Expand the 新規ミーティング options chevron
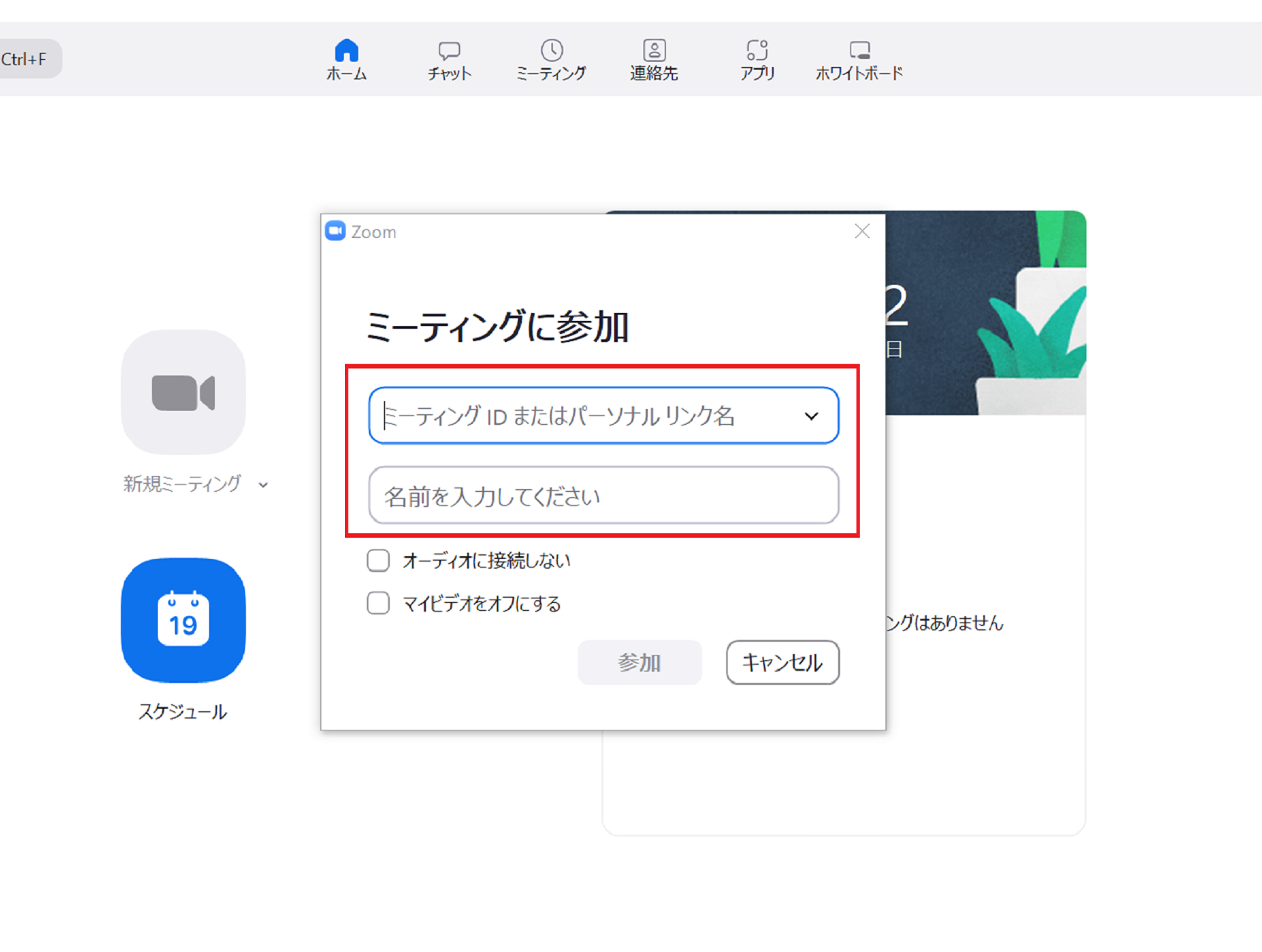Image resolution: width=1262 pixels, height=952 pixels. (264, 485)
